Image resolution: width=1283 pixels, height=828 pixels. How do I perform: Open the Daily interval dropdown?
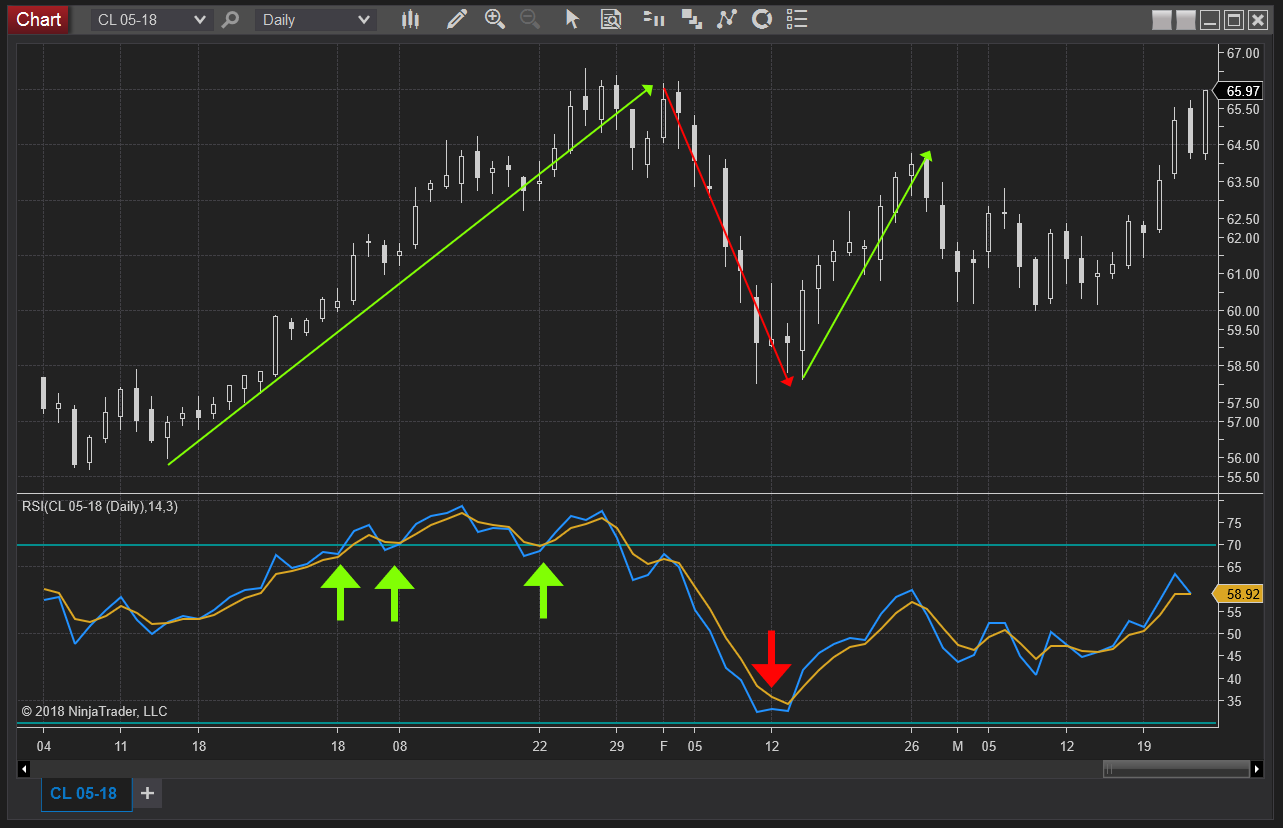point(315,20)
